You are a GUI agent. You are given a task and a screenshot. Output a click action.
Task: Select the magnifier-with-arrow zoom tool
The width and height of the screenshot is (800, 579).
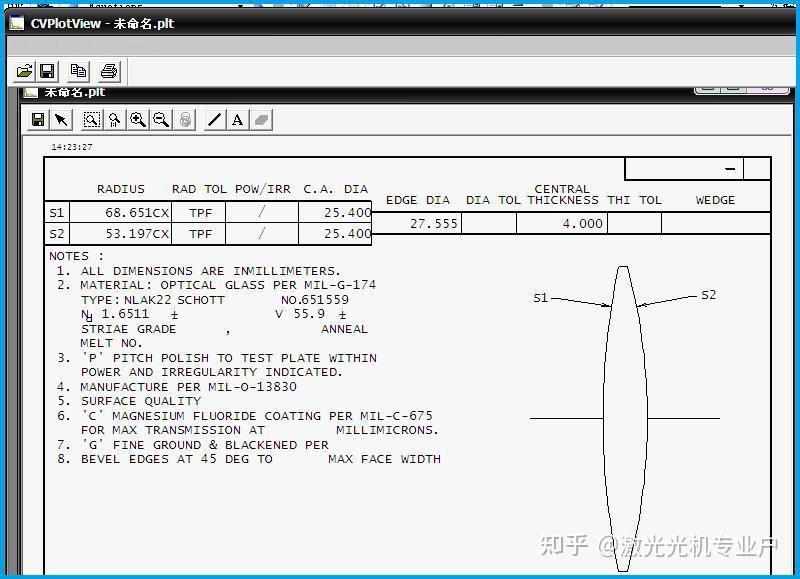[113, 119]
